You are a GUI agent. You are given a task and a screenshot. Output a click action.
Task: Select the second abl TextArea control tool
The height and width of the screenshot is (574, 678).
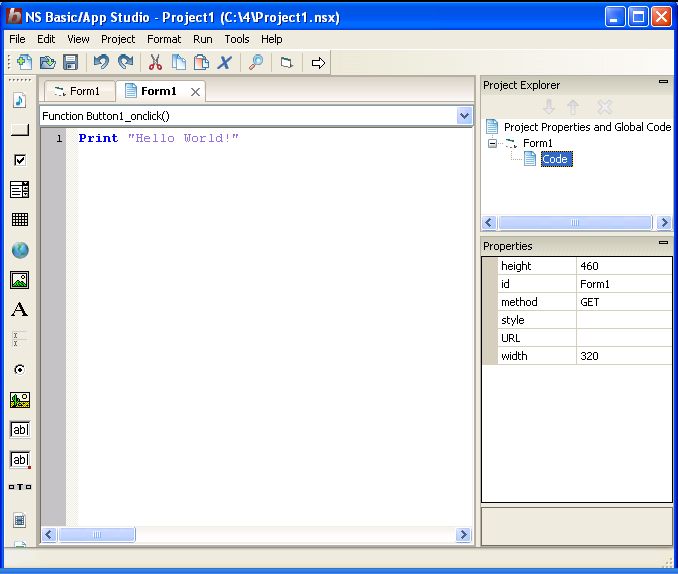pyautogui.click(x=20, y=459)
